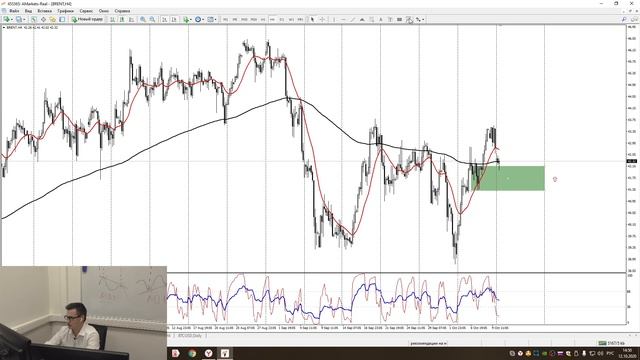The height and width of the screenshot is (360, 640).
Task: Select the Horizontal Line drawing tool
Action: [343, 19]
